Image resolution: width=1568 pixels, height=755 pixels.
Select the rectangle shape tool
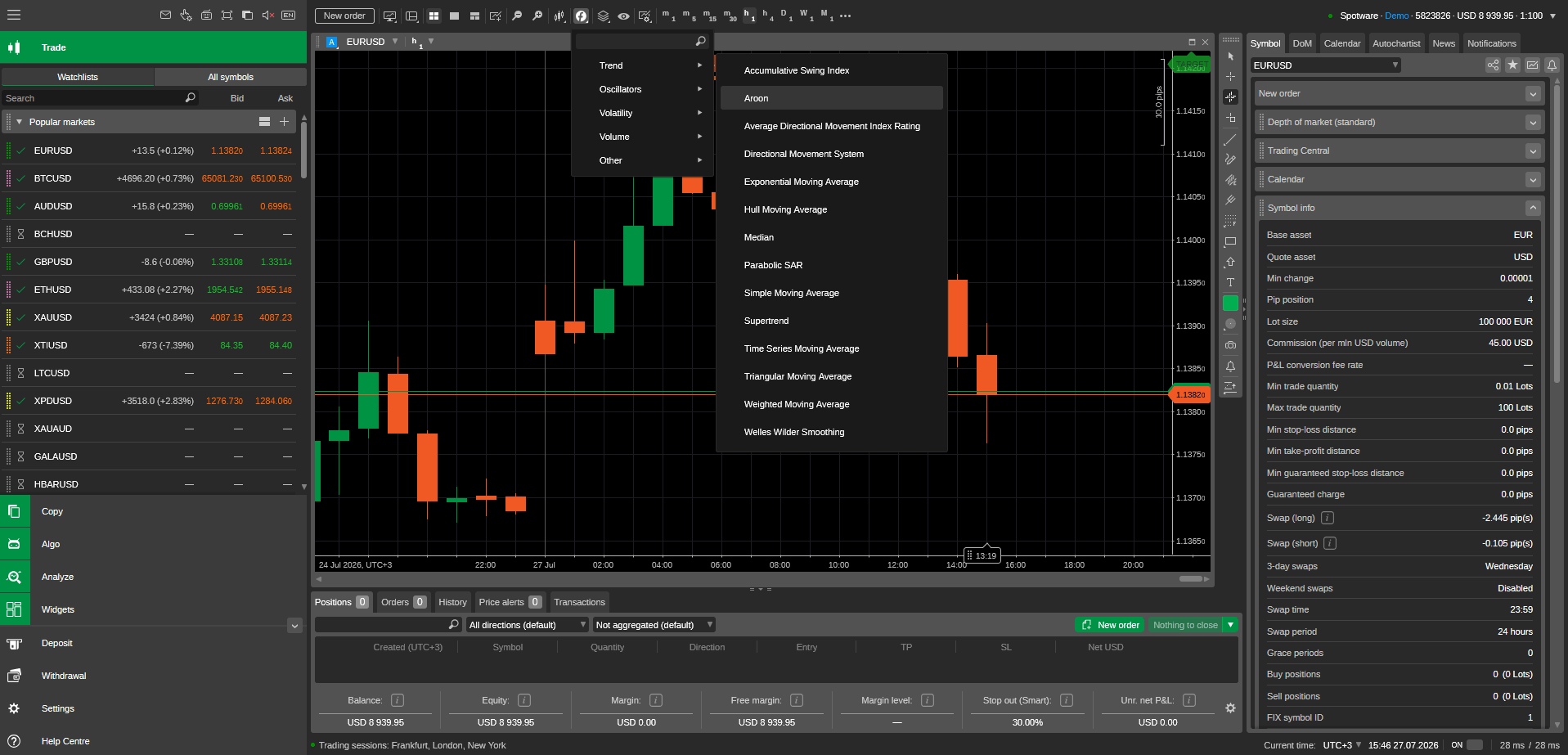(1230, 242)
